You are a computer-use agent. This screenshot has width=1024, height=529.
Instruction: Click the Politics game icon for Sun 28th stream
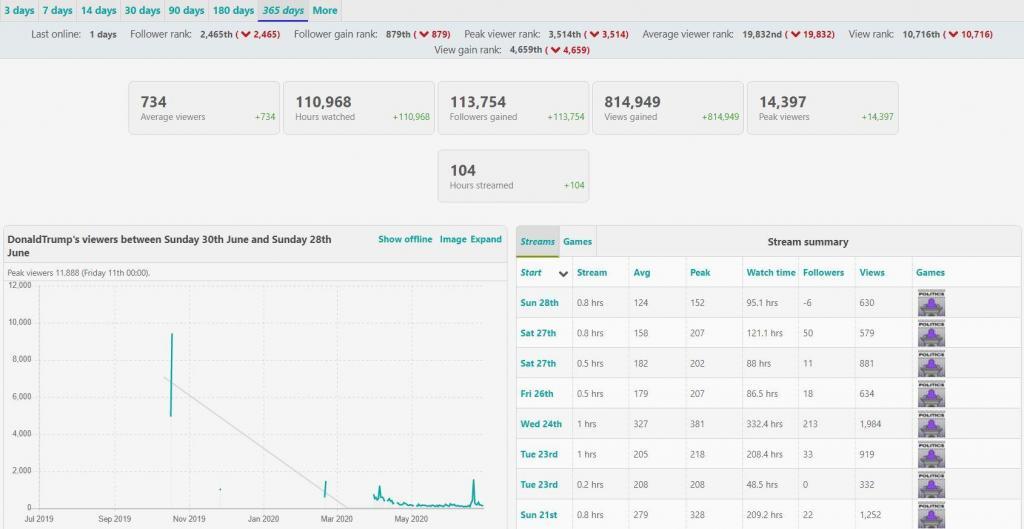point(931,303)
